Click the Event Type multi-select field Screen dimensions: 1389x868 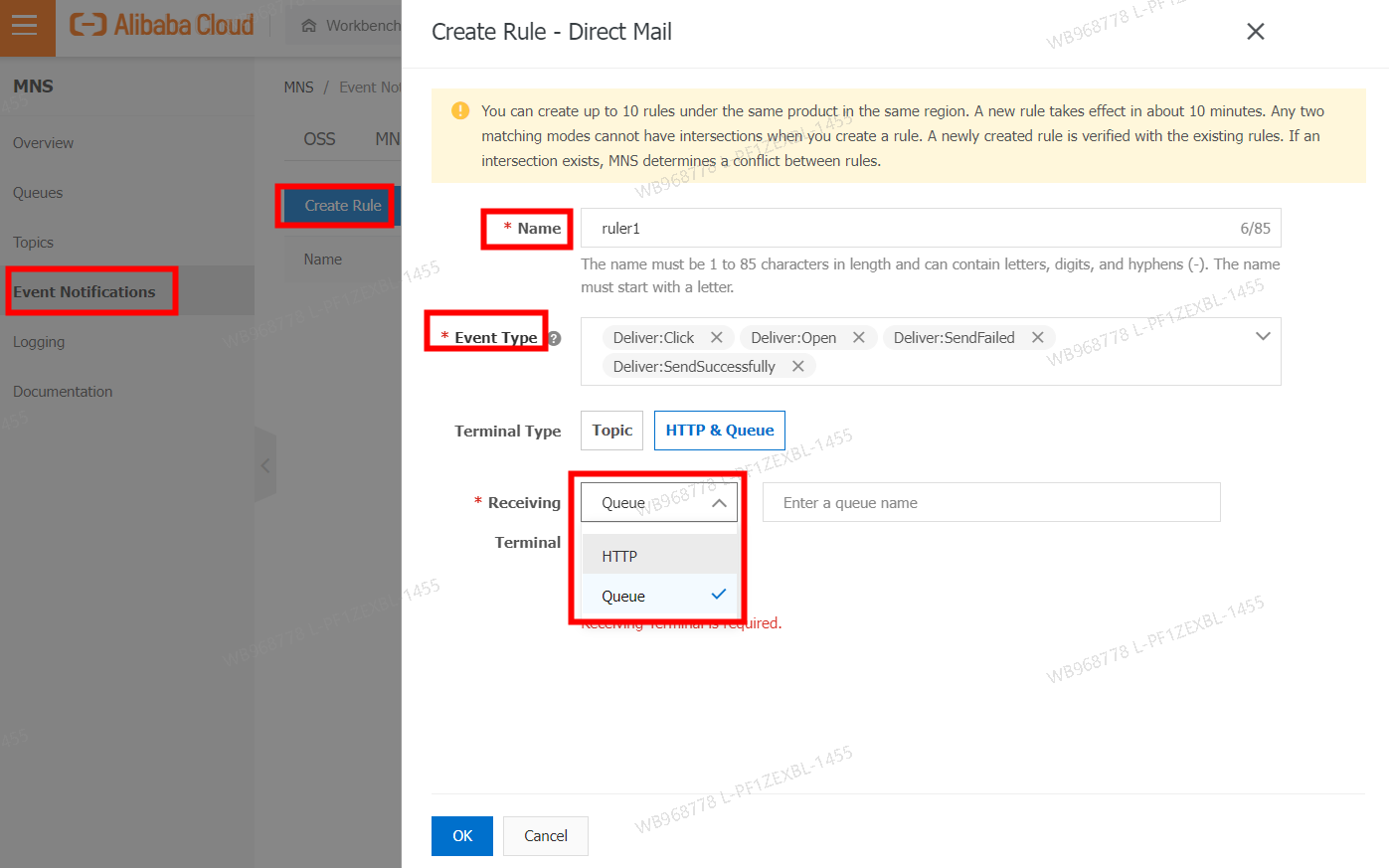coord(931,351)
